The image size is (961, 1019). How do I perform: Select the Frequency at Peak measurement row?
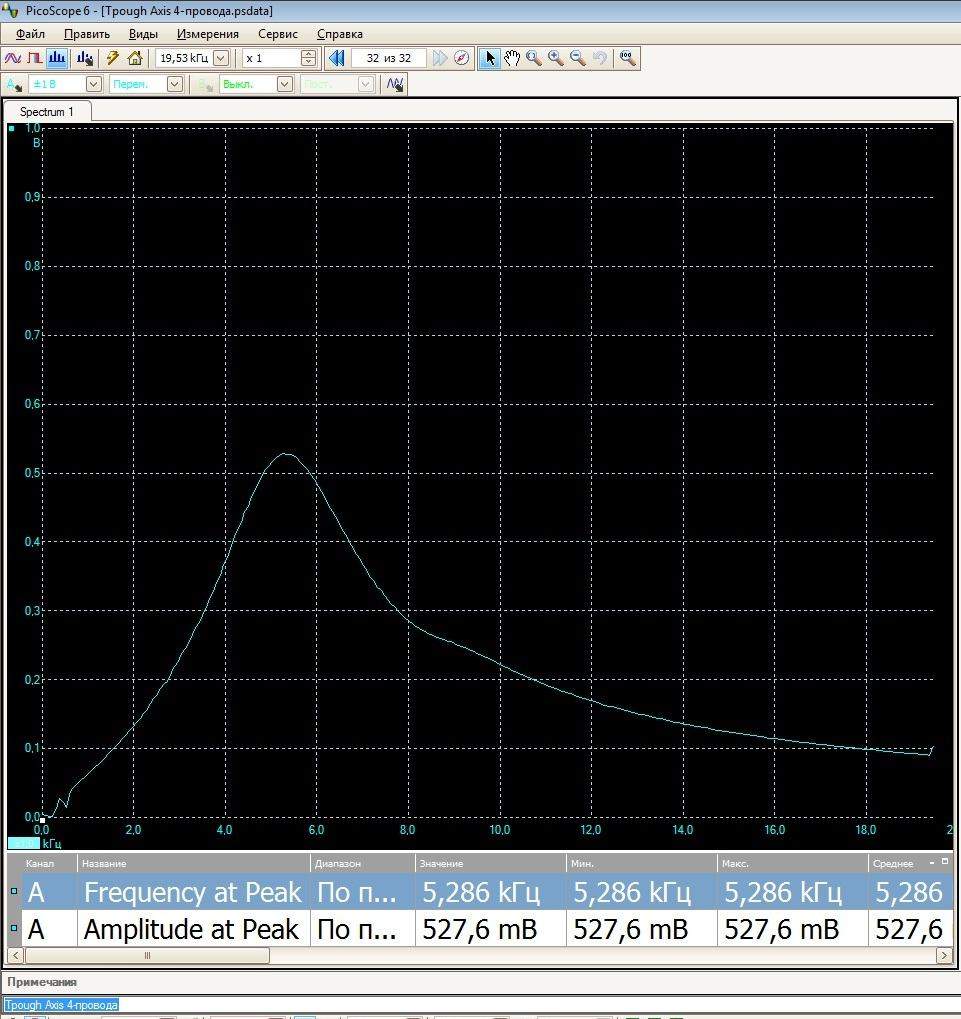point(480,892)
